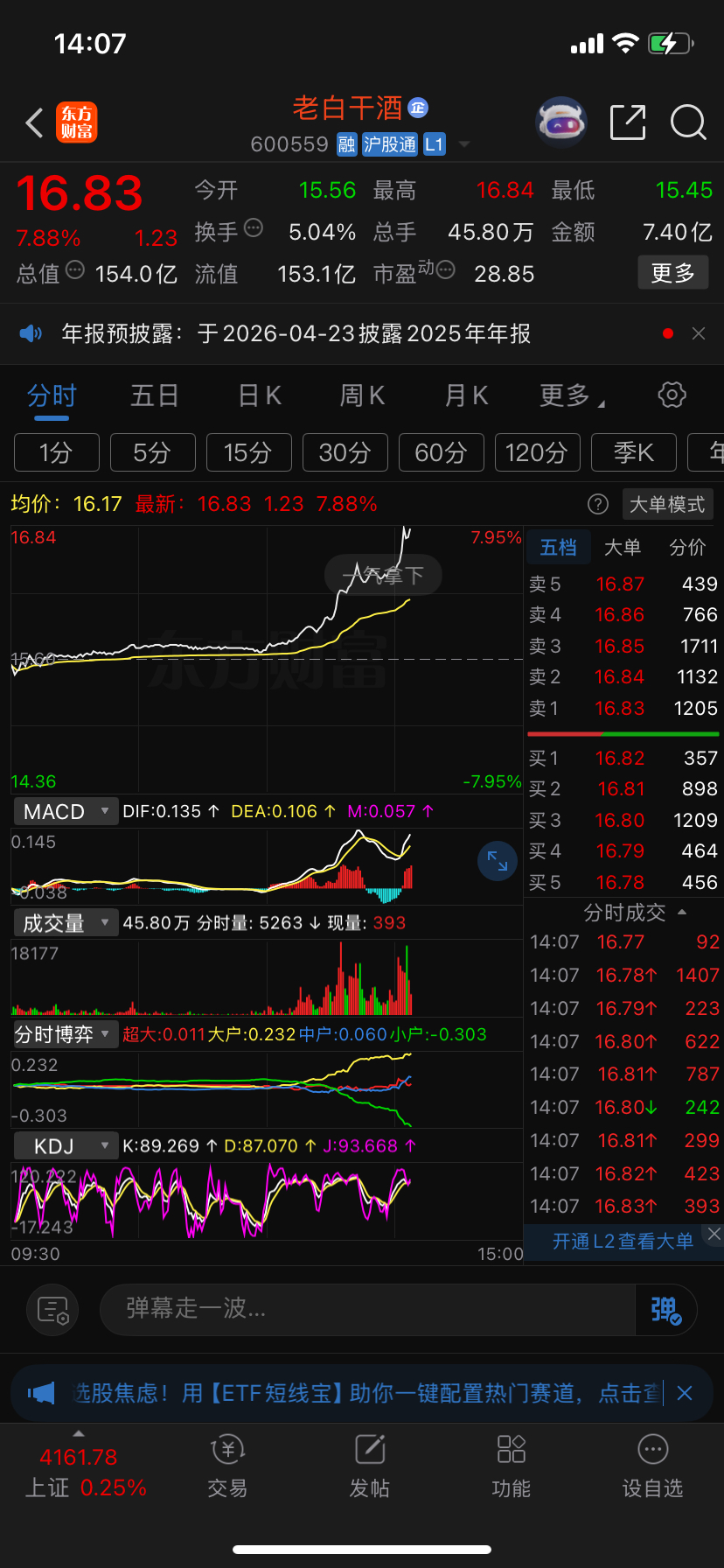This screenshot has height=1568, width=724.
Task: Dismiss the annual report notice
Action: pos(699,333)
